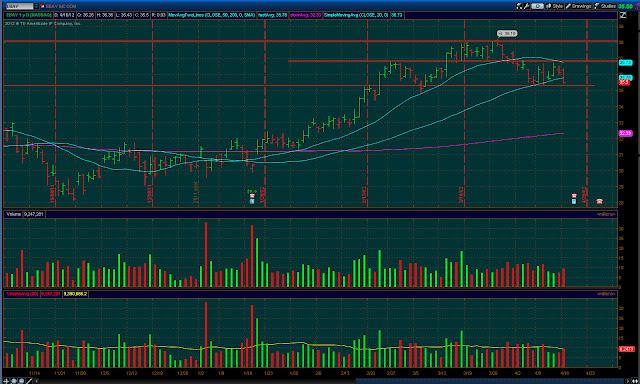Click the quick study flask icon

click(x=520, y=6)
